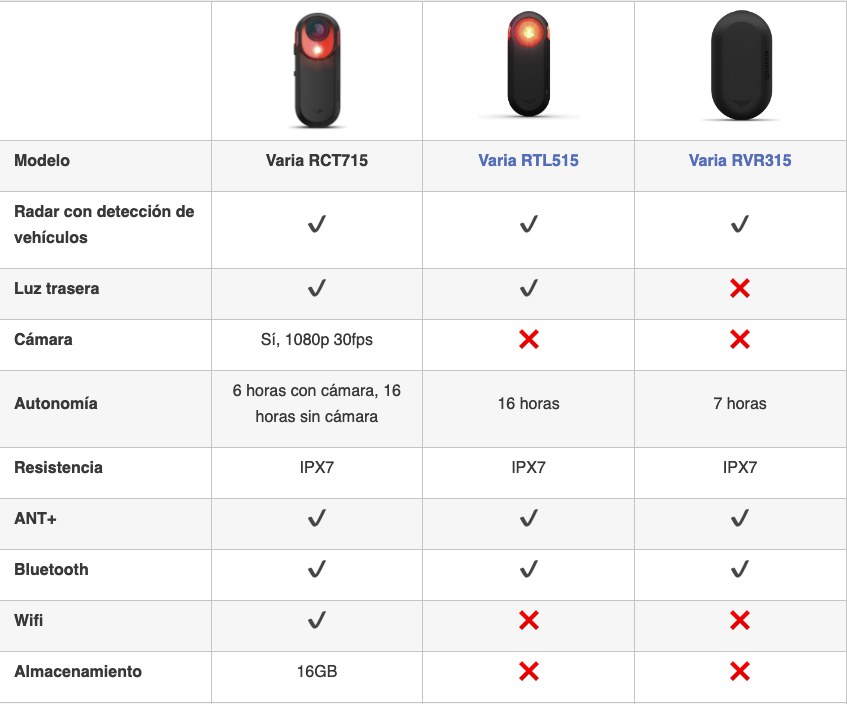Click the '16 horas' RTL515 autonomy cell

528,404
